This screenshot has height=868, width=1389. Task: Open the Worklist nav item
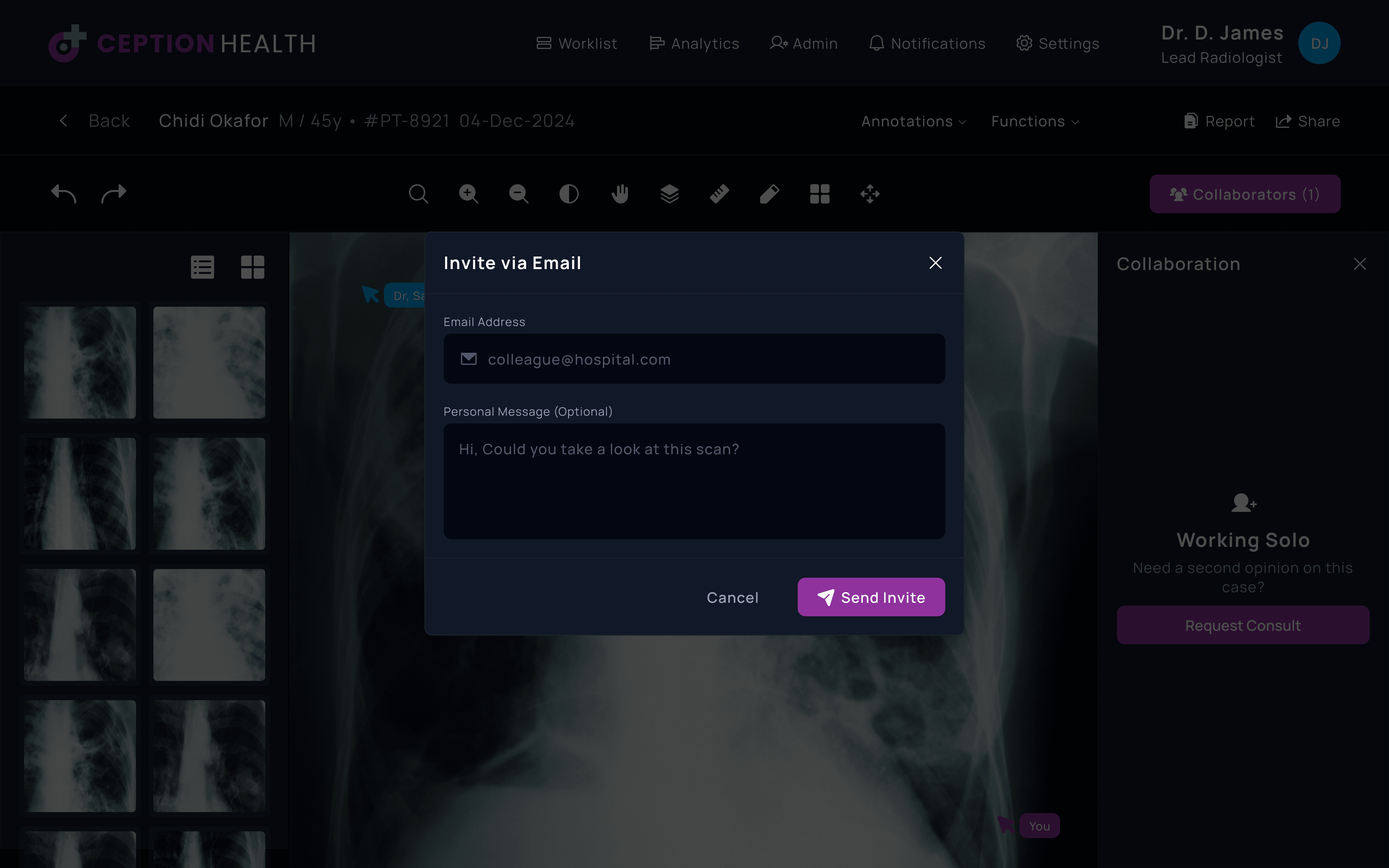point(577,44)
